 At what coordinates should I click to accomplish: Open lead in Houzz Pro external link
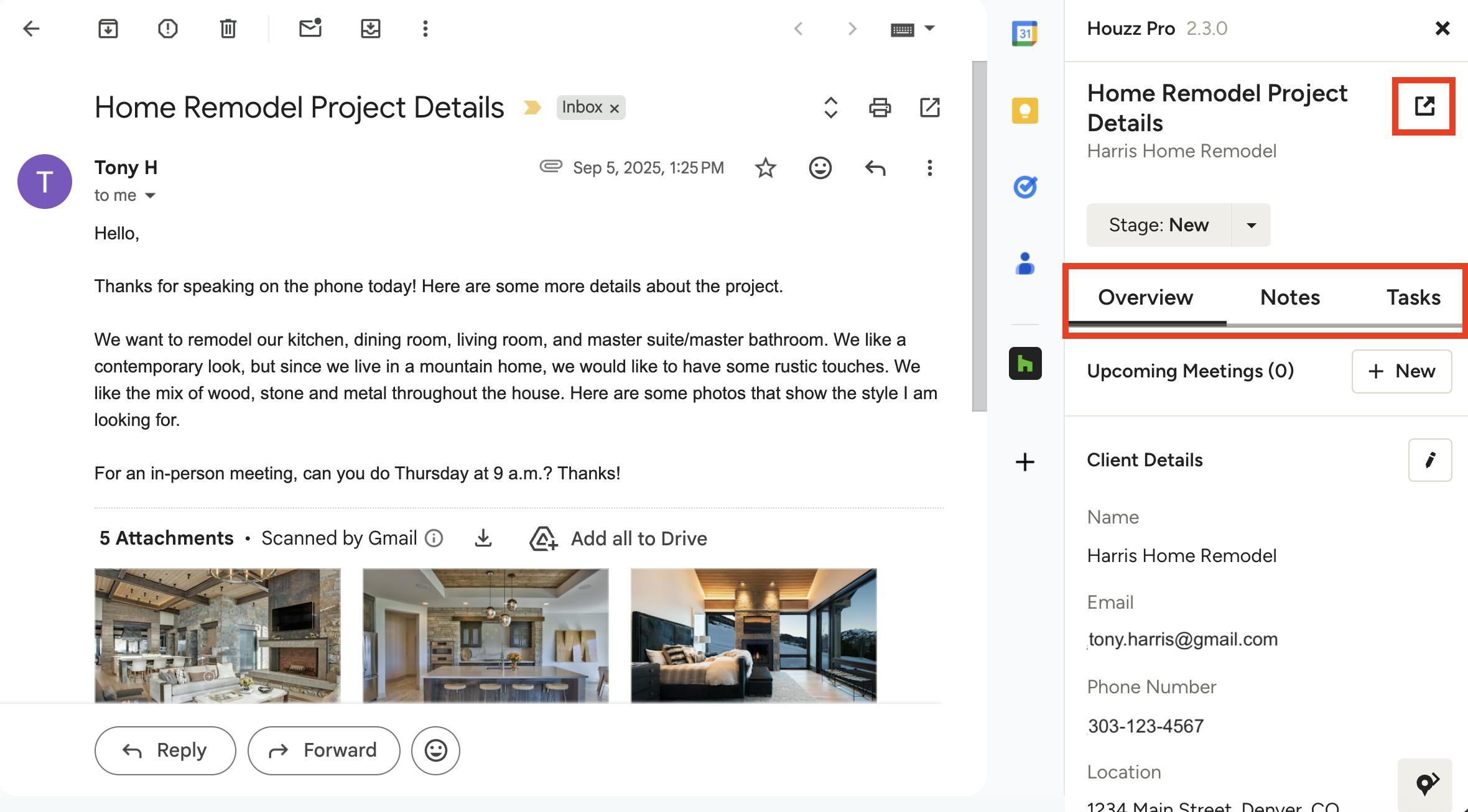(1424, 106)
